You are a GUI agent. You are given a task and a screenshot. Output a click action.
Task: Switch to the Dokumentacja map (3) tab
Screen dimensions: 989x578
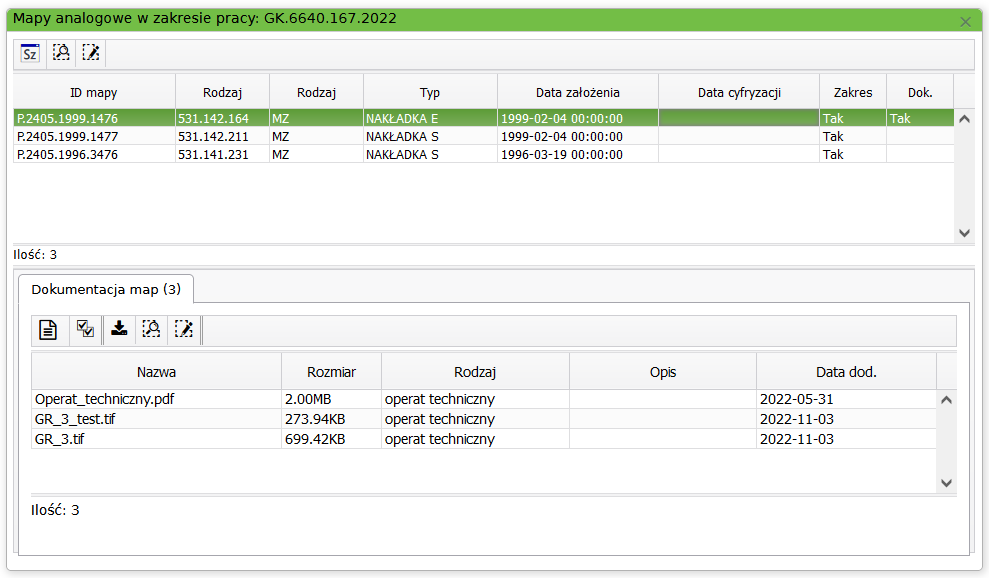(x=106, y=289)
